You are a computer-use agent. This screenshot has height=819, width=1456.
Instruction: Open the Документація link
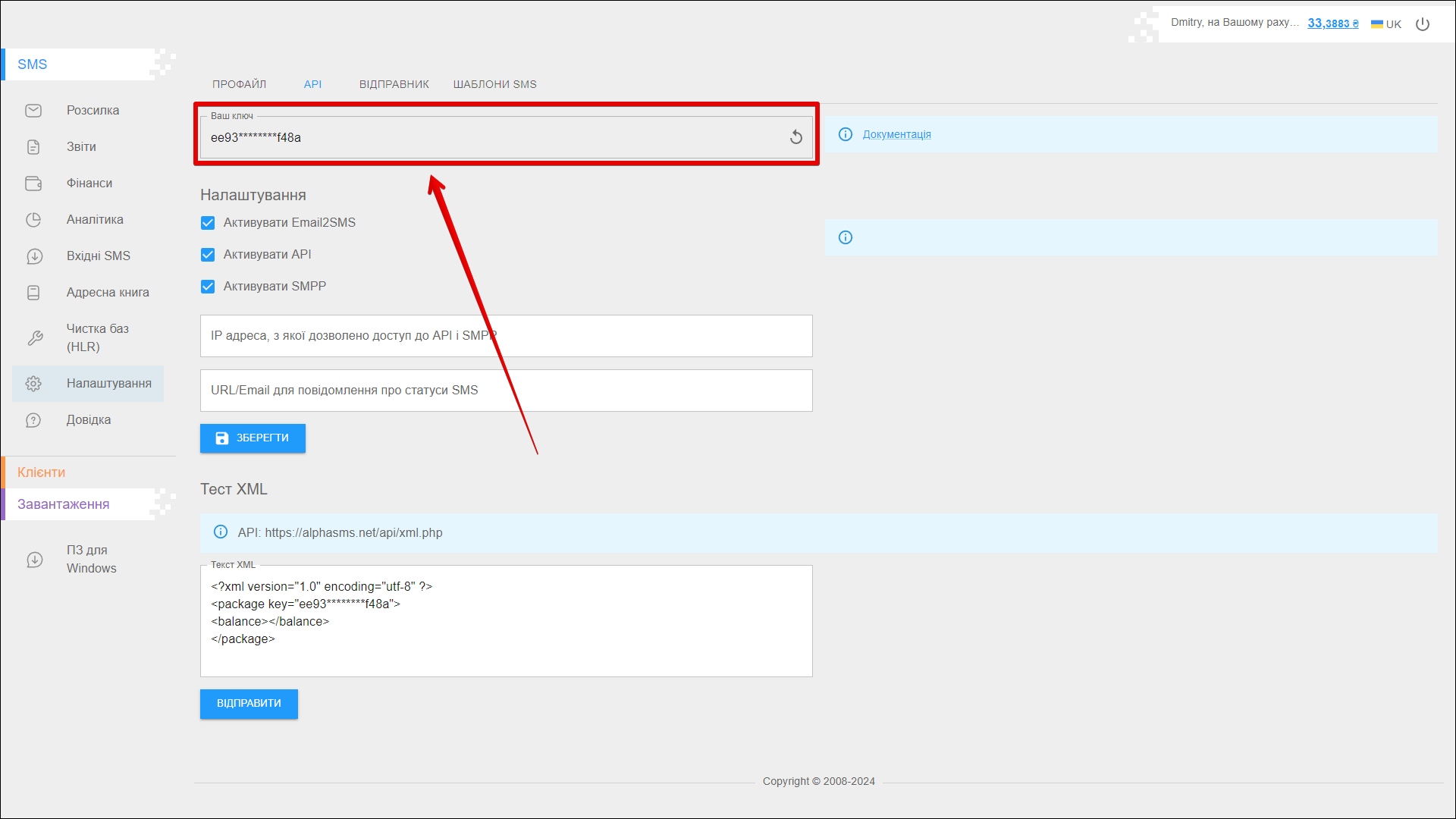pyautogui.click(x=896, y=134)
